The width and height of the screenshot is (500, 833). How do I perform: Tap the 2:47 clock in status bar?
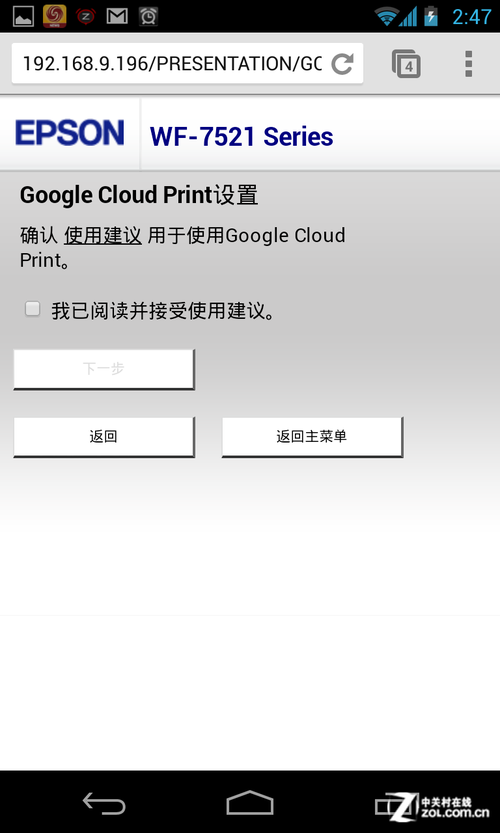tap(472, 16)
